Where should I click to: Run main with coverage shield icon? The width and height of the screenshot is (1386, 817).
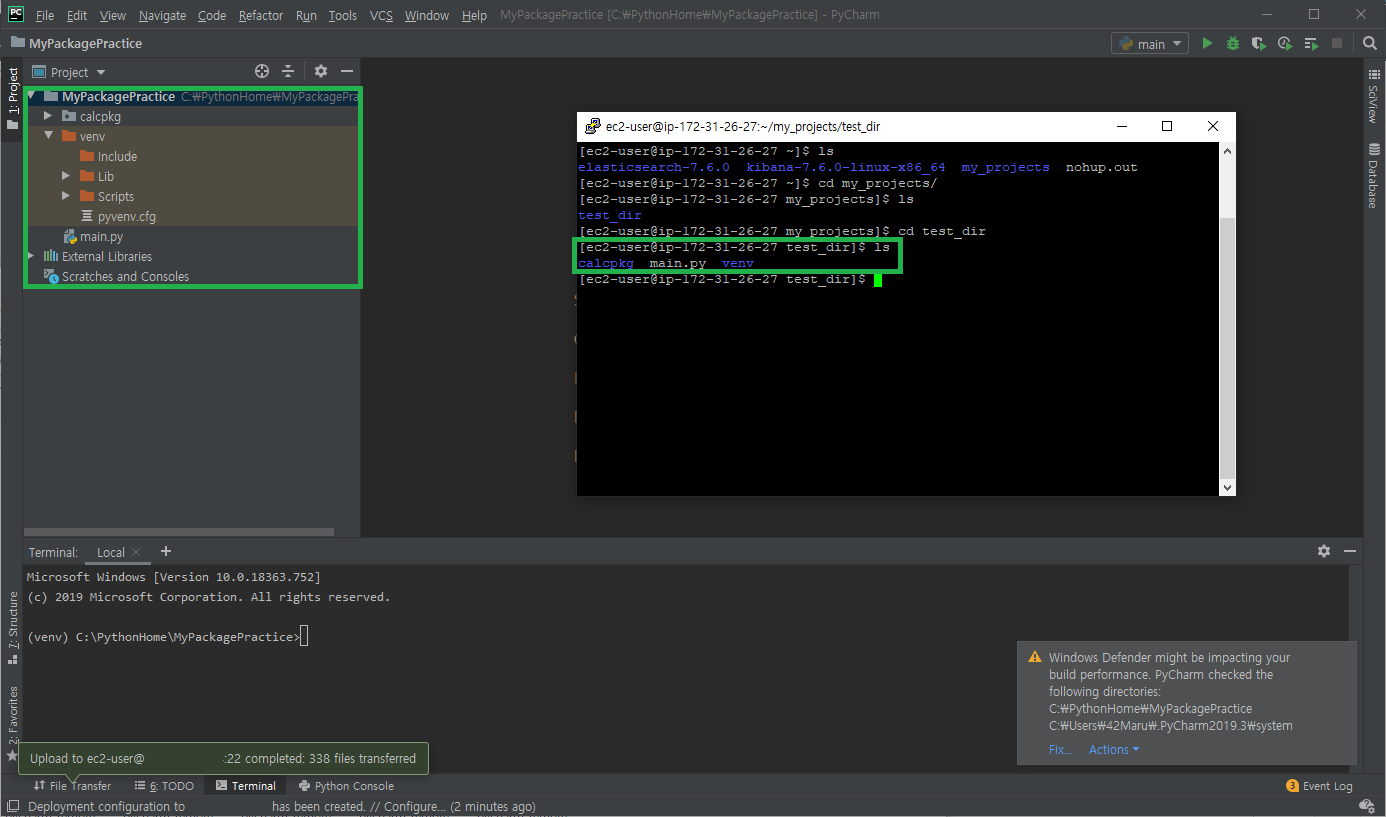point(1259,44)
